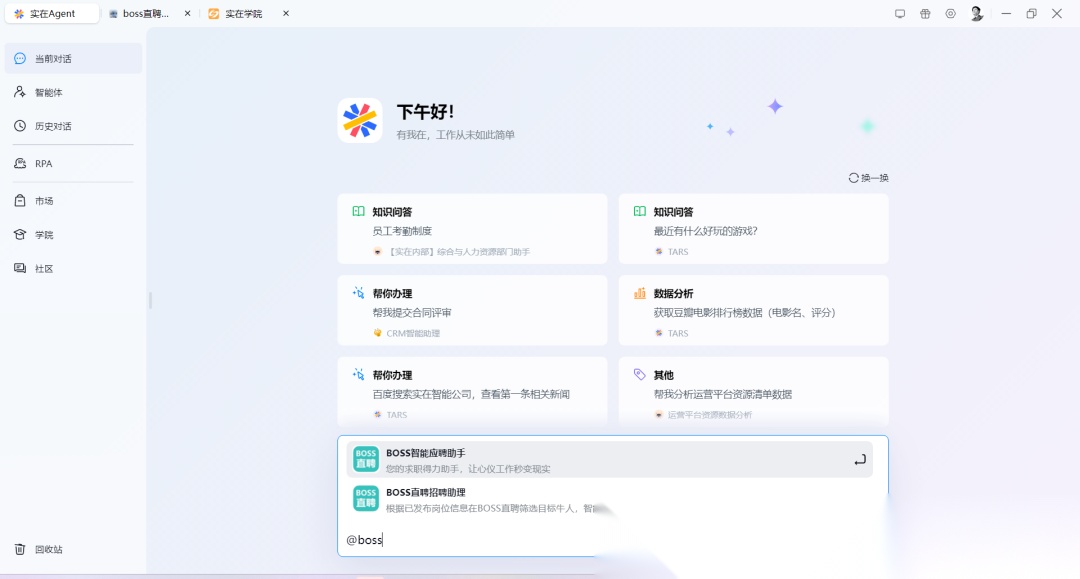The image size is (1080, 579).
Task: Open the 当前对话 sidebar item
Action: [x=73, y=59]
